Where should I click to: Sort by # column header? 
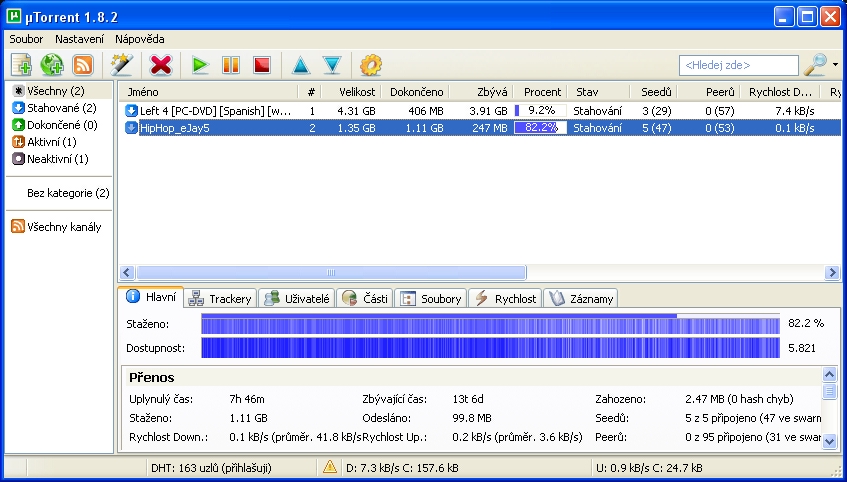(310, 92)
